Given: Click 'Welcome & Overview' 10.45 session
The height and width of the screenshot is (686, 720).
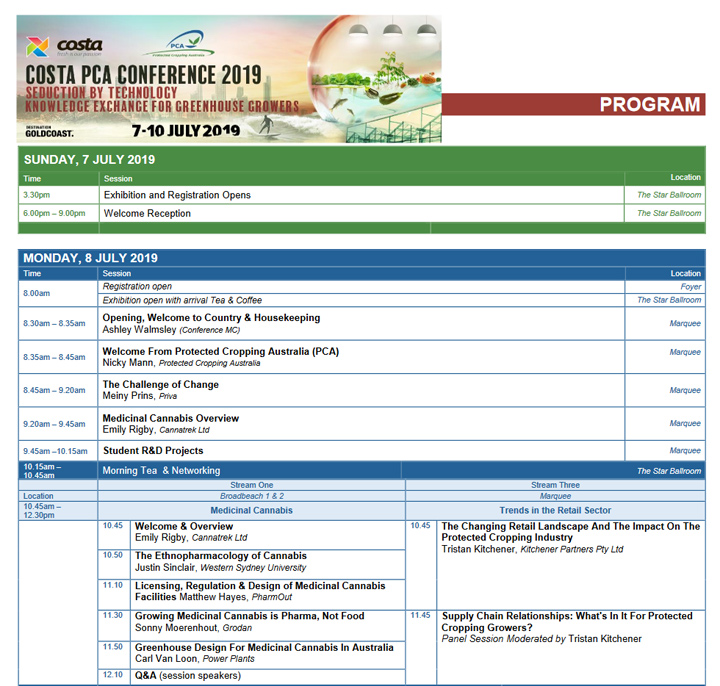Looking at the screenshot, I should (184, 526).
